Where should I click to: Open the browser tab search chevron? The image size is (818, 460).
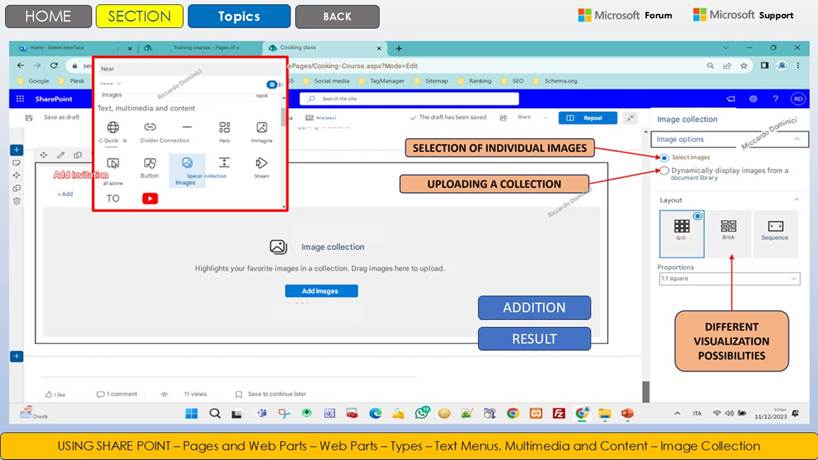[726, 47]
